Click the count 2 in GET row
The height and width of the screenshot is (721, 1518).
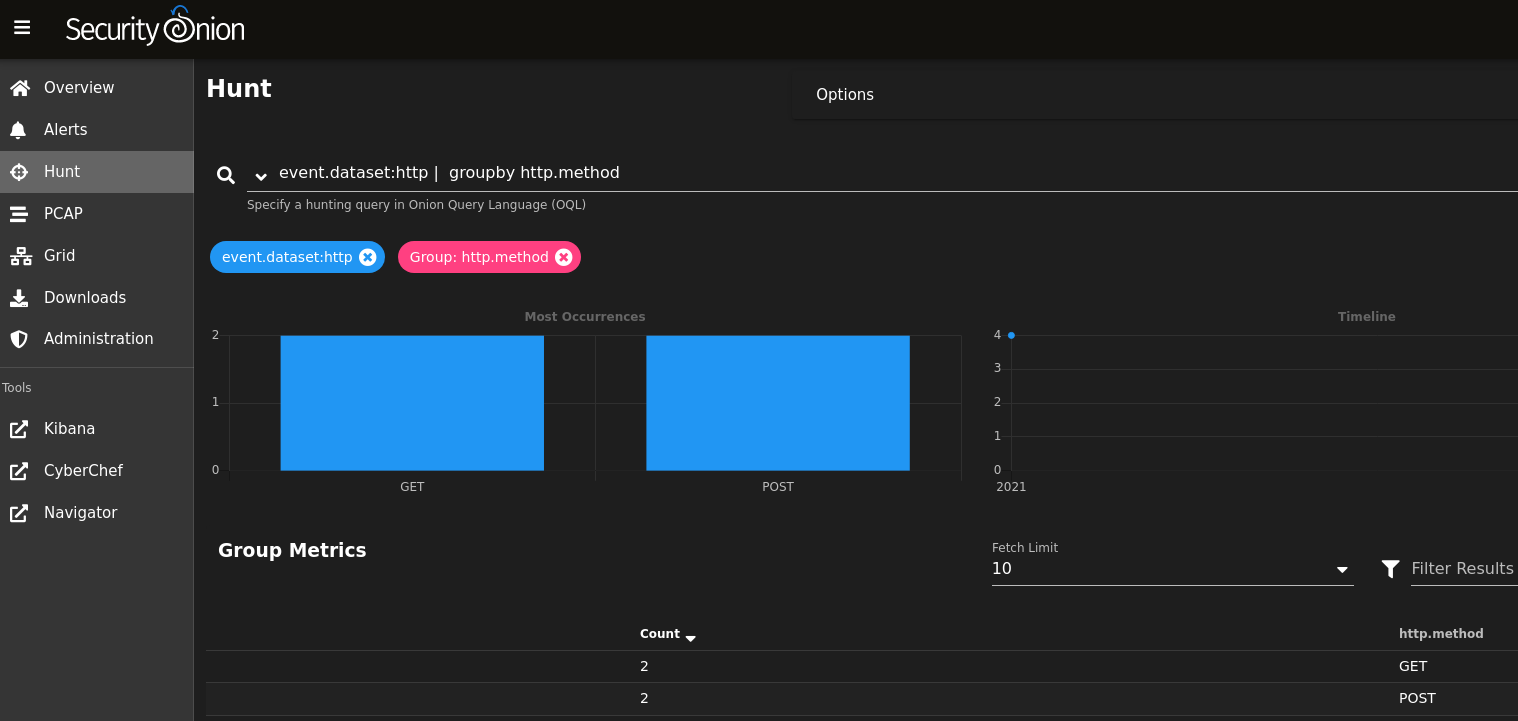(644, 666)
